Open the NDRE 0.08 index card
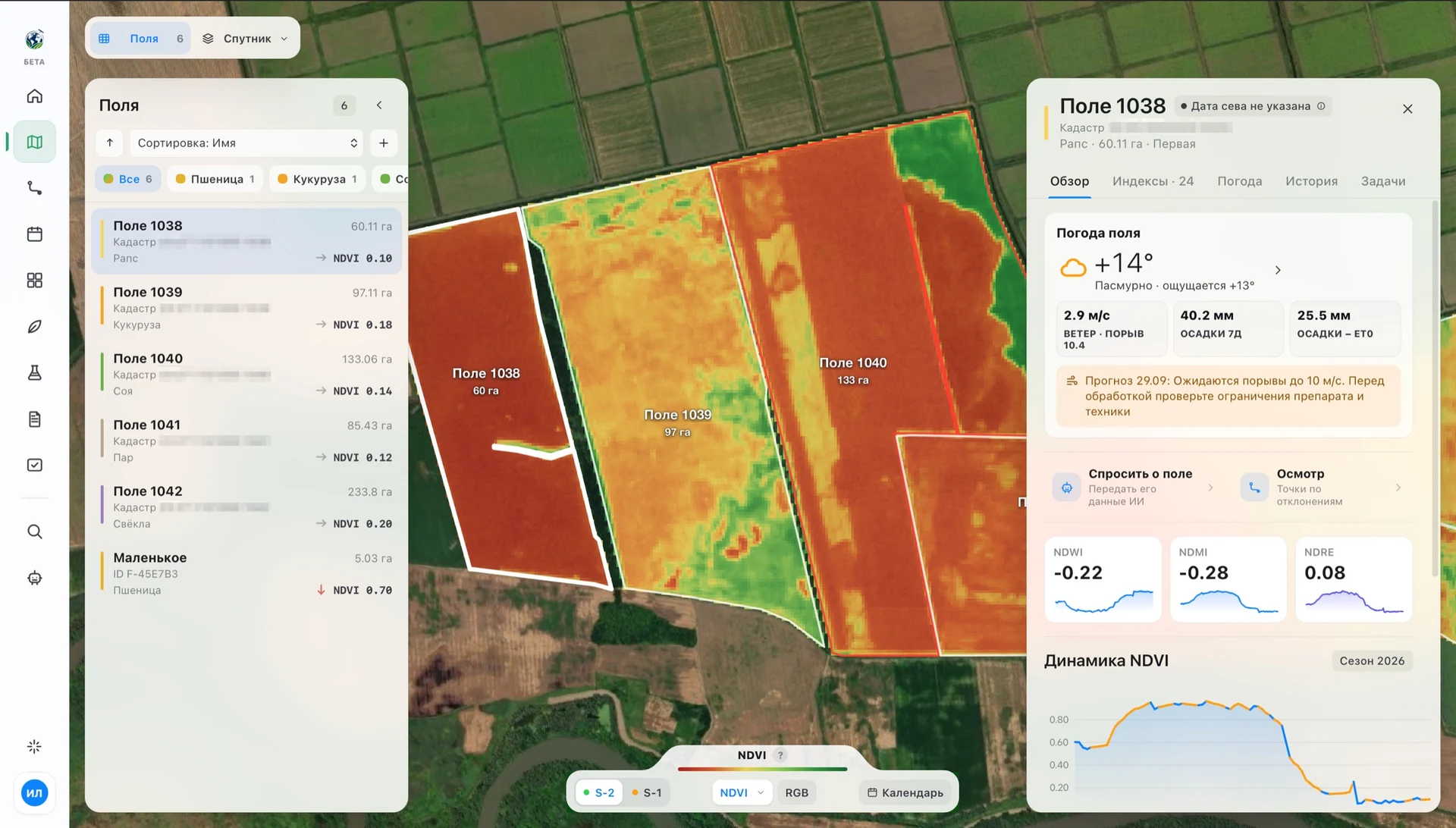 click(x=1353, y=580)
